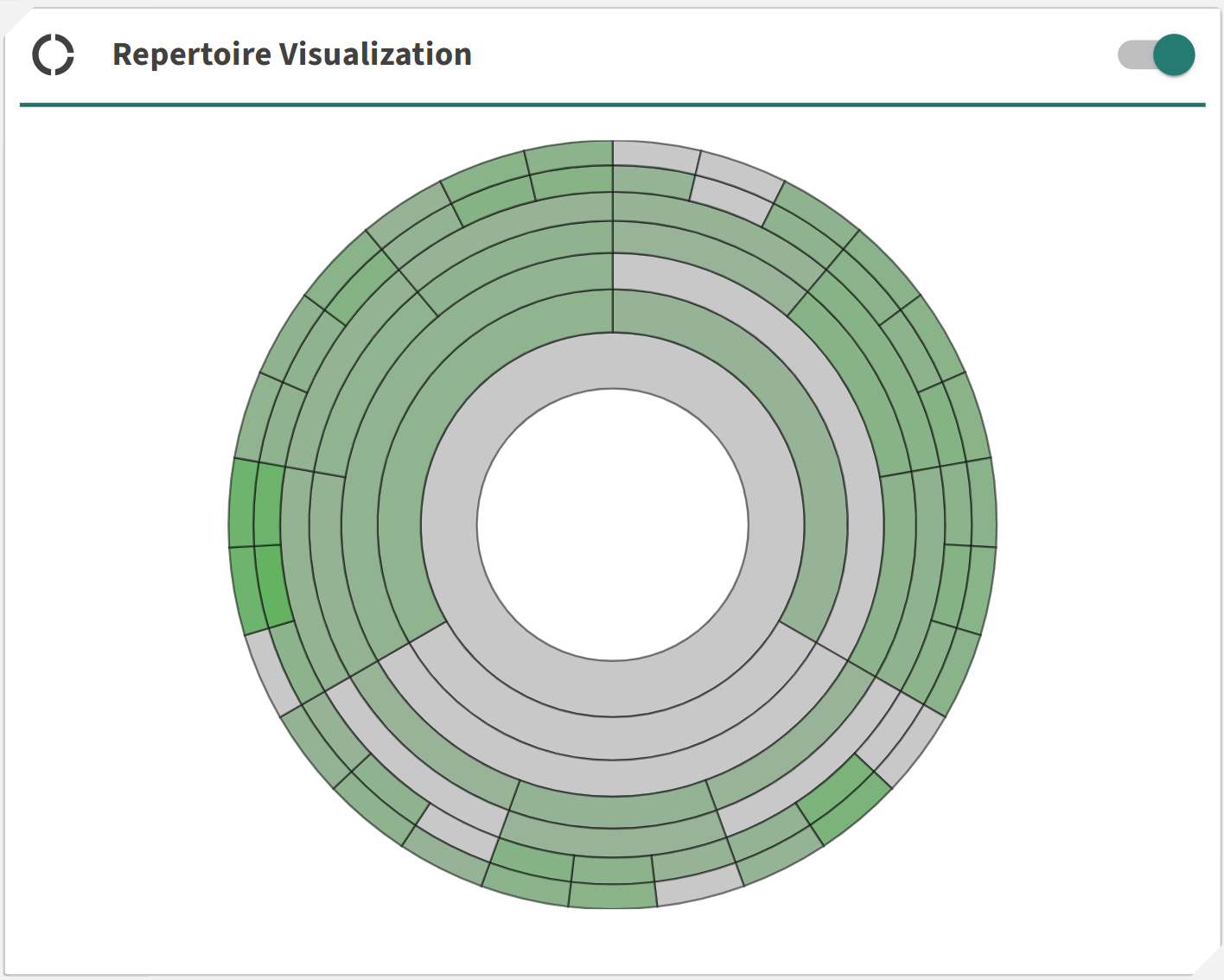Click the white center hole of the sunburst
Image resolution: width=1224 pixels, height=980 pixels.
(x=613, y=525)
